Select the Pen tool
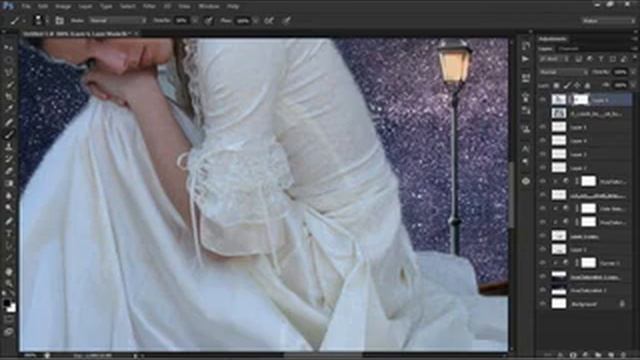Screen dimensions: 640x360 tap(9, 221)
